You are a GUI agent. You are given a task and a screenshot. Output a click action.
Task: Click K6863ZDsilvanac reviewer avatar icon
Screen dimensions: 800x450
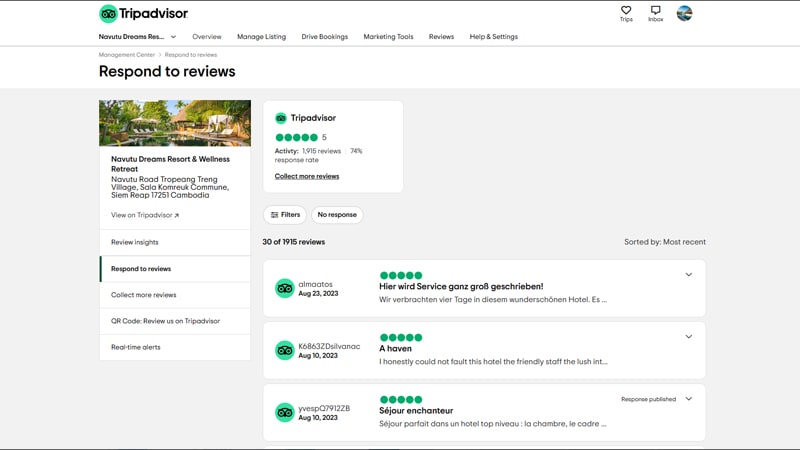click(284, 351)
